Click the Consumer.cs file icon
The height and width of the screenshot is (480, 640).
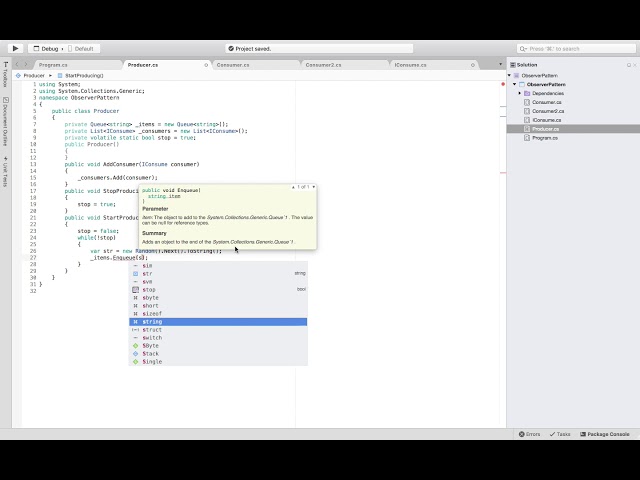tap(527, 102)
